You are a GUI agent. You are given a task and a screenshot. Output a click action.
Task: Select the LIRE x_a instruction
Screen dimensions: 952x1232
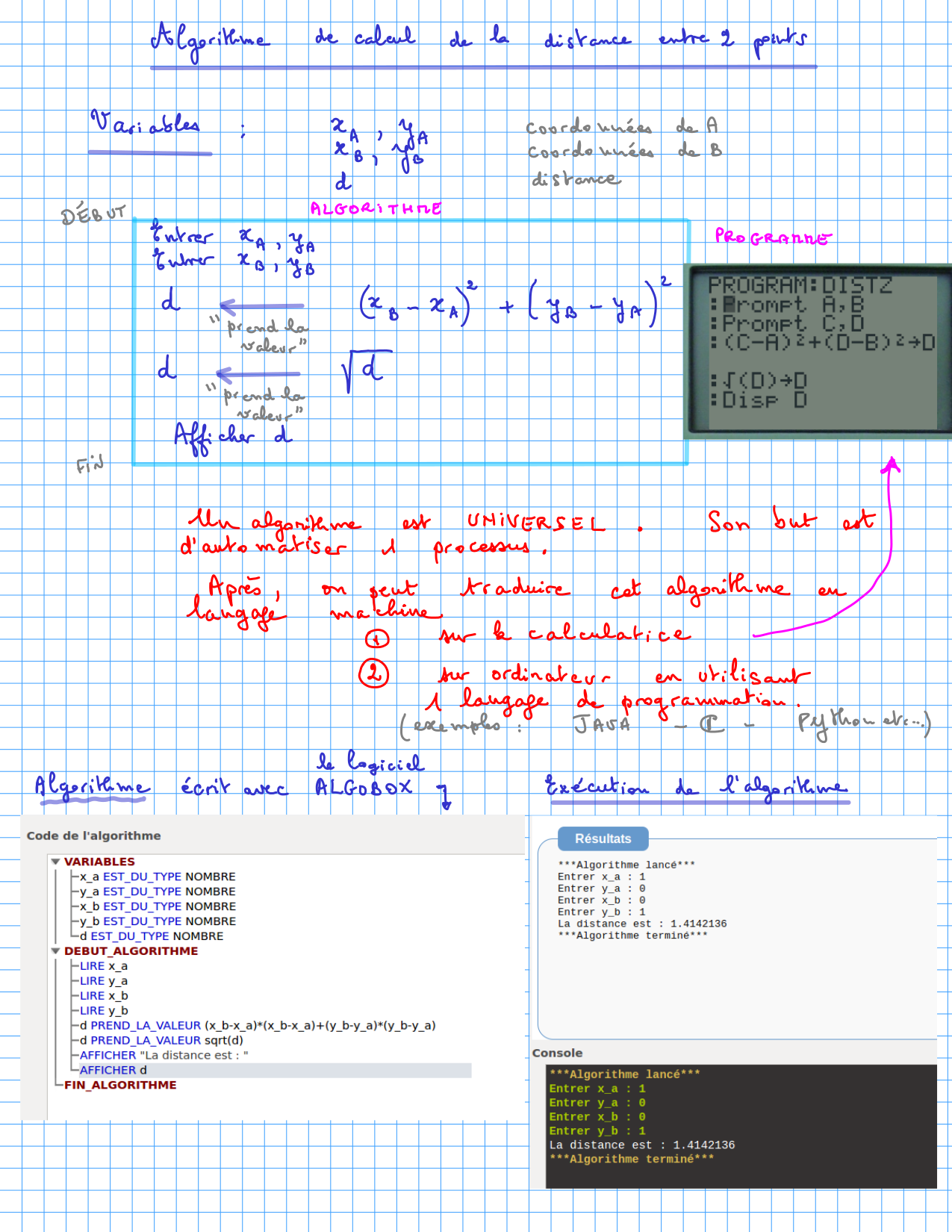[104, 966]
